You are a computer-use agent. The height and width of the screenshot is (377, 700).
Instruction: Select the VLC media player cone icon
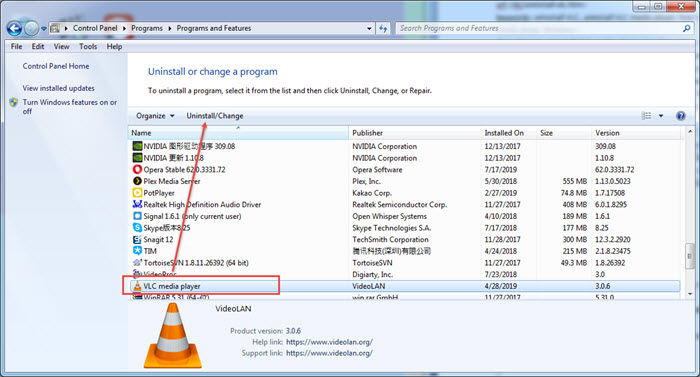(x=138, y=286)
